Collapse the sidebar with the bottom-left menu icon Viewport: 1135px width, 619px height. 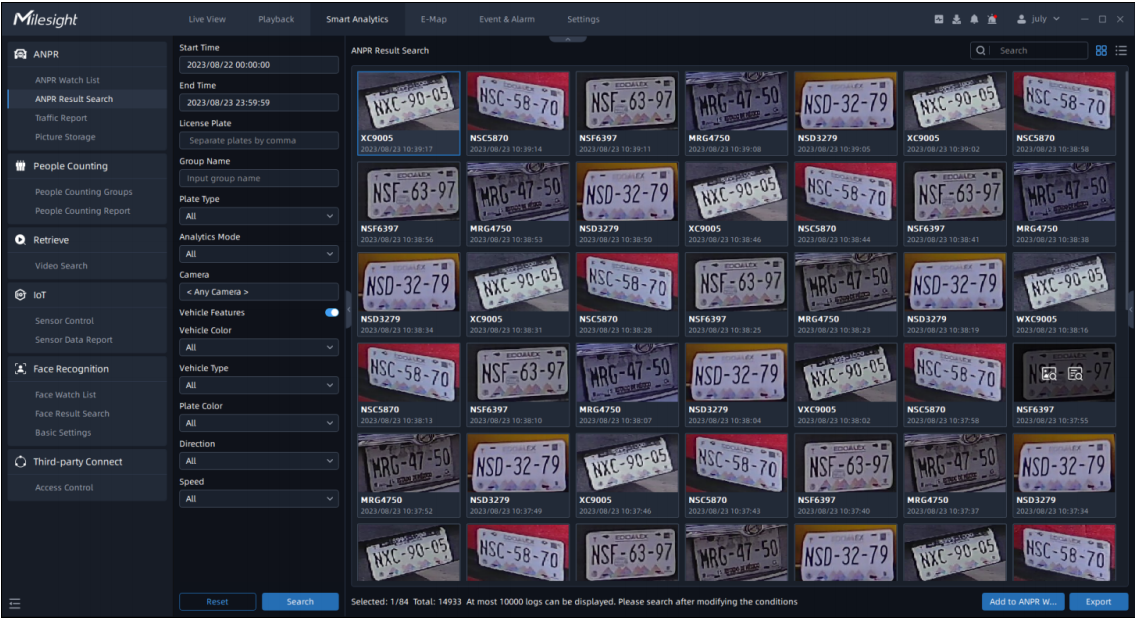click(x=14, y=603)
